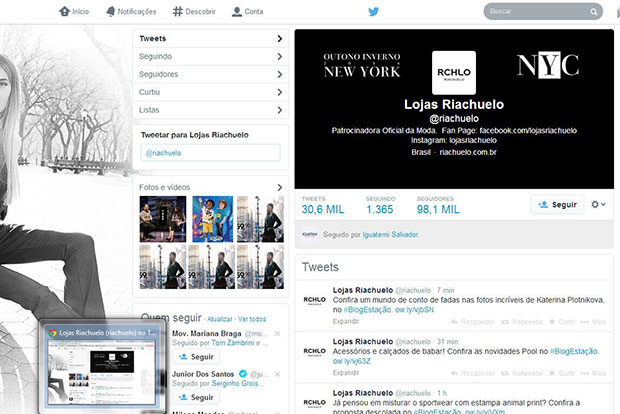Image resolution: width=620 pixels, height=414 pixels.
Task: Click RCHLO avatar of 1 h tweet
Action: 314,403
